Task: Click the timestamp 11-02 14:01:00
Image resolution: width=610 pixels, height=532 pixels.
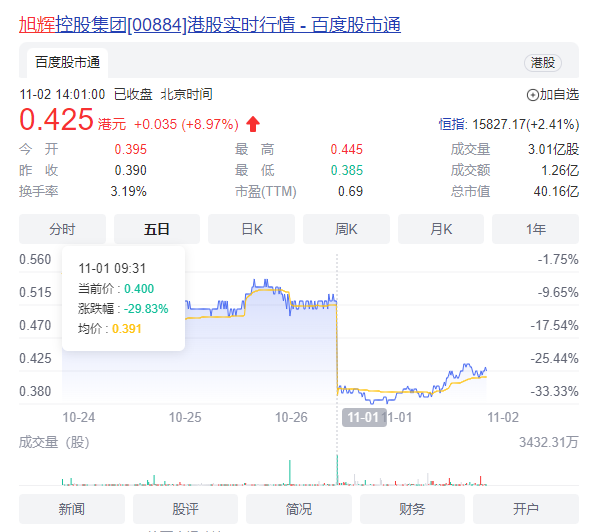Action: [62, 94]
